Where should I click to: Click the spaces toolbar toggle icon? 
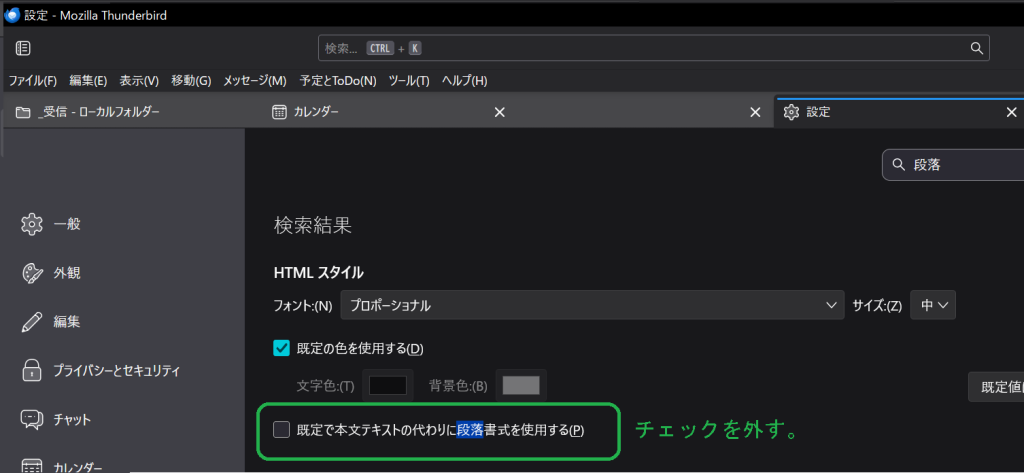pyautogui.click(x=23, y=48)
